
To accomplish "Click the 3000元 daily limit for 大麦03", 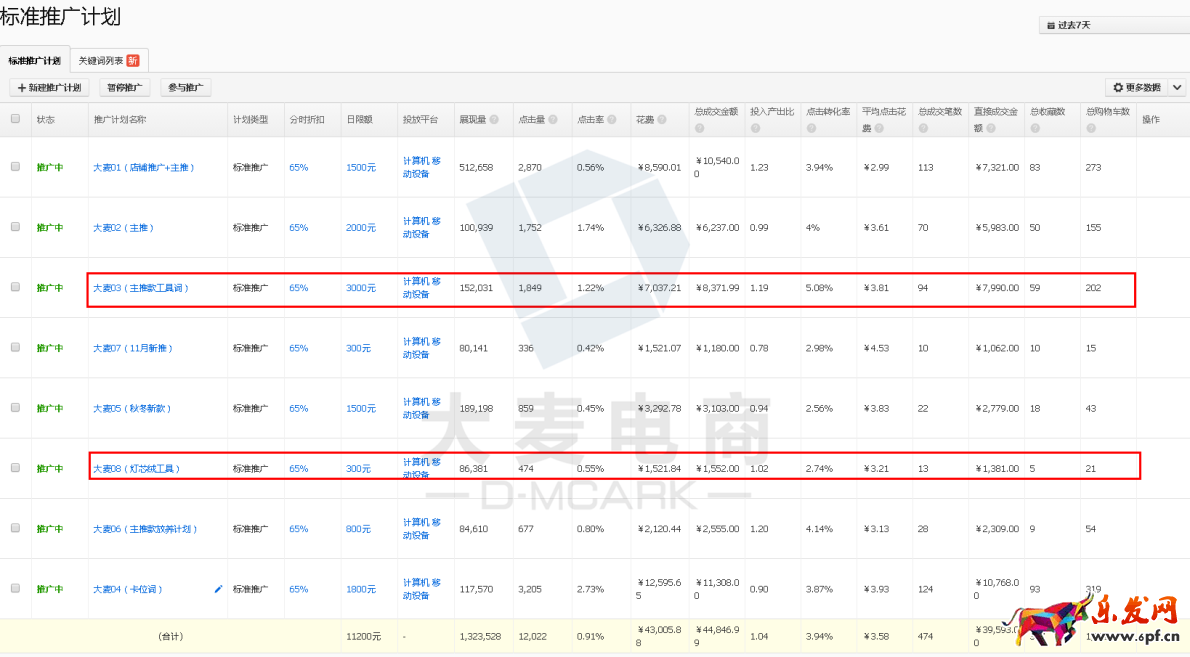I will point(360,288).
